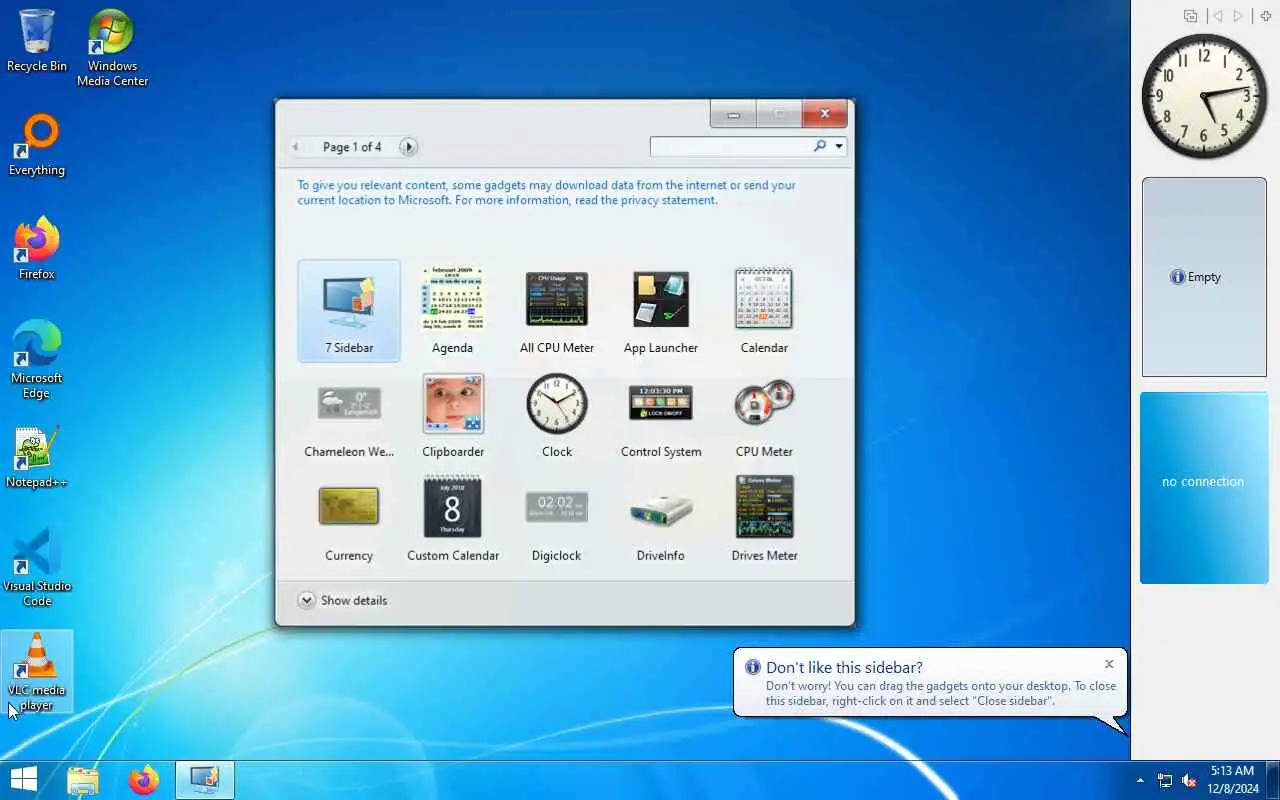Choose the CPU Meter gadget
The width and height of the screenshot is (1280, 800).
point(765,415)
